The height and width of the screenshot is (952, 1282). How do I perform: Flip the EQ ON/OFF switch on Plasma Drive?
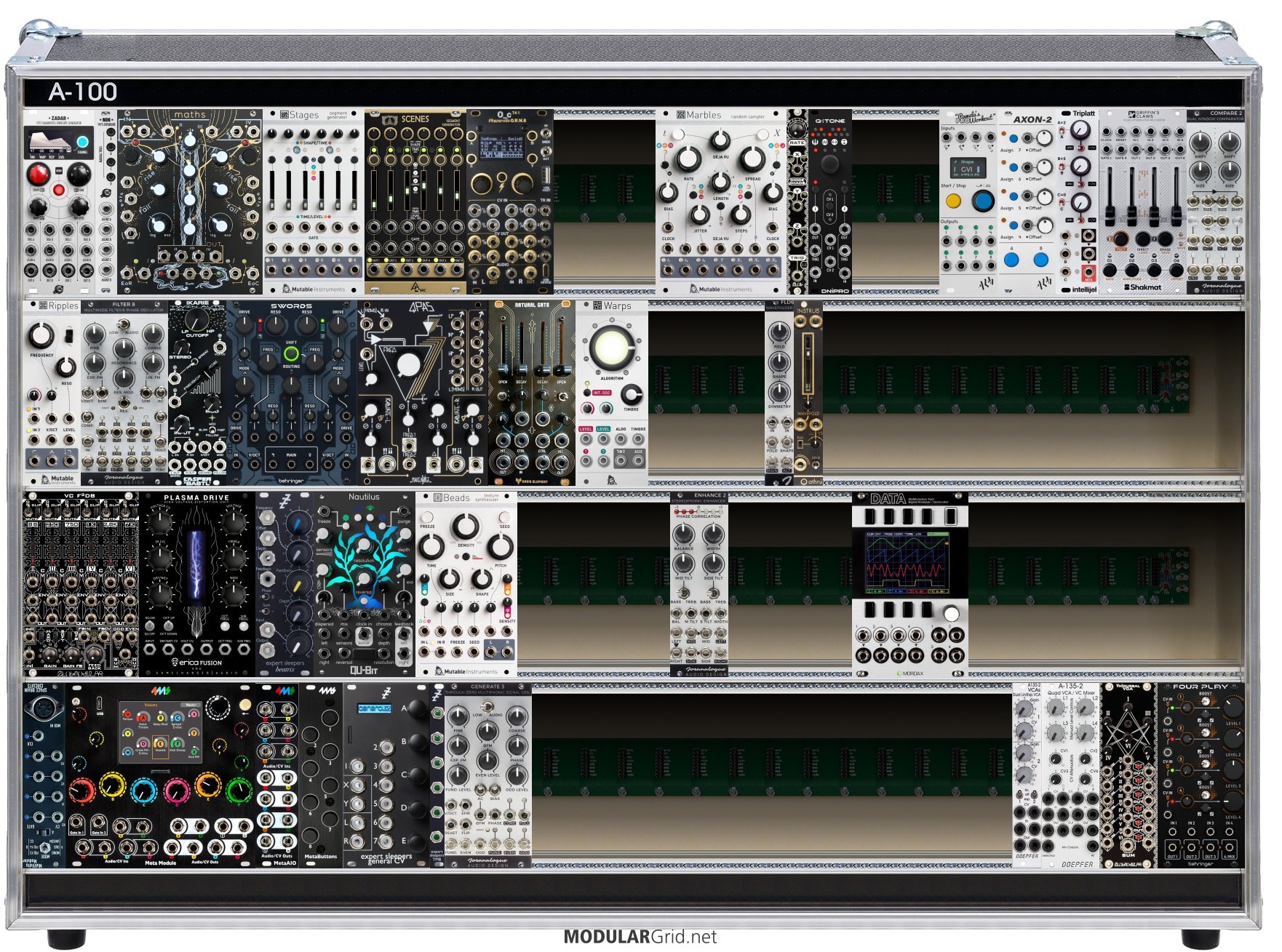151,626
